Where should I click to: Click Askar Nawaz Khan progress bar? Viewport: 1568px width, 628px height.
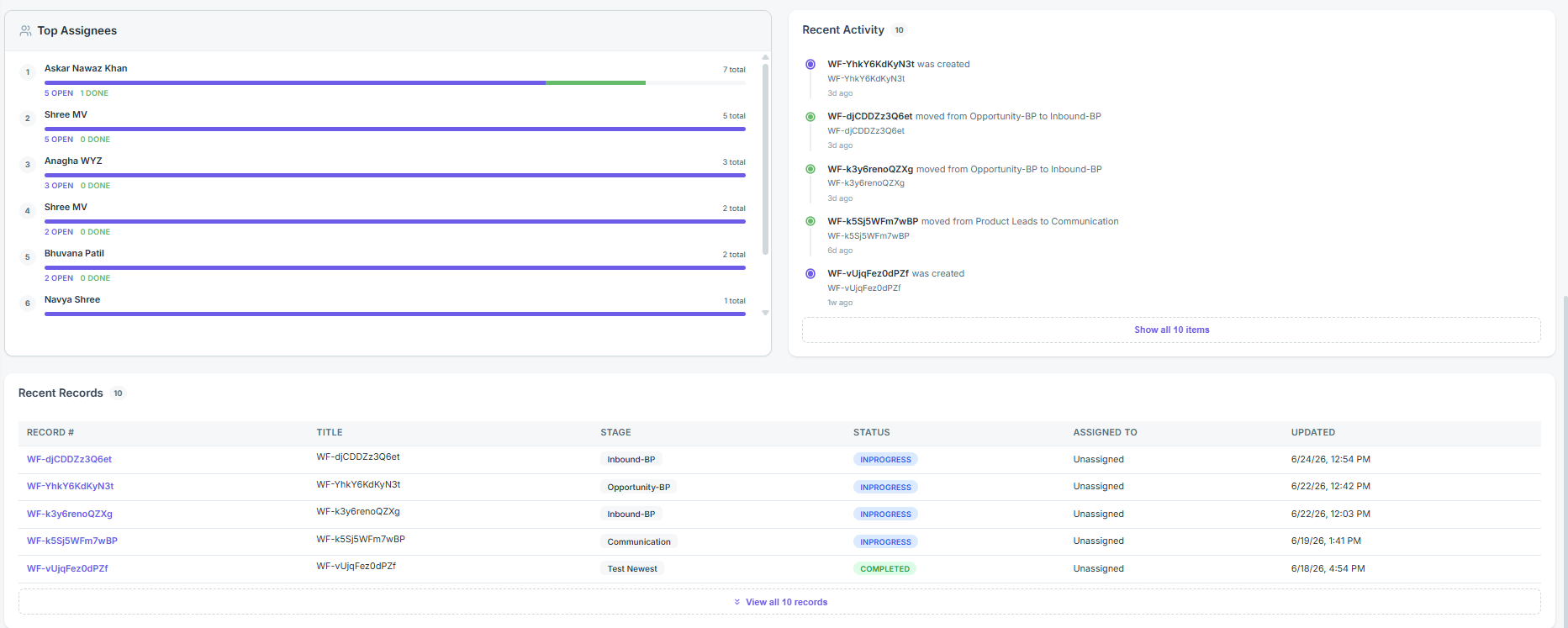(x=395, y=83)
